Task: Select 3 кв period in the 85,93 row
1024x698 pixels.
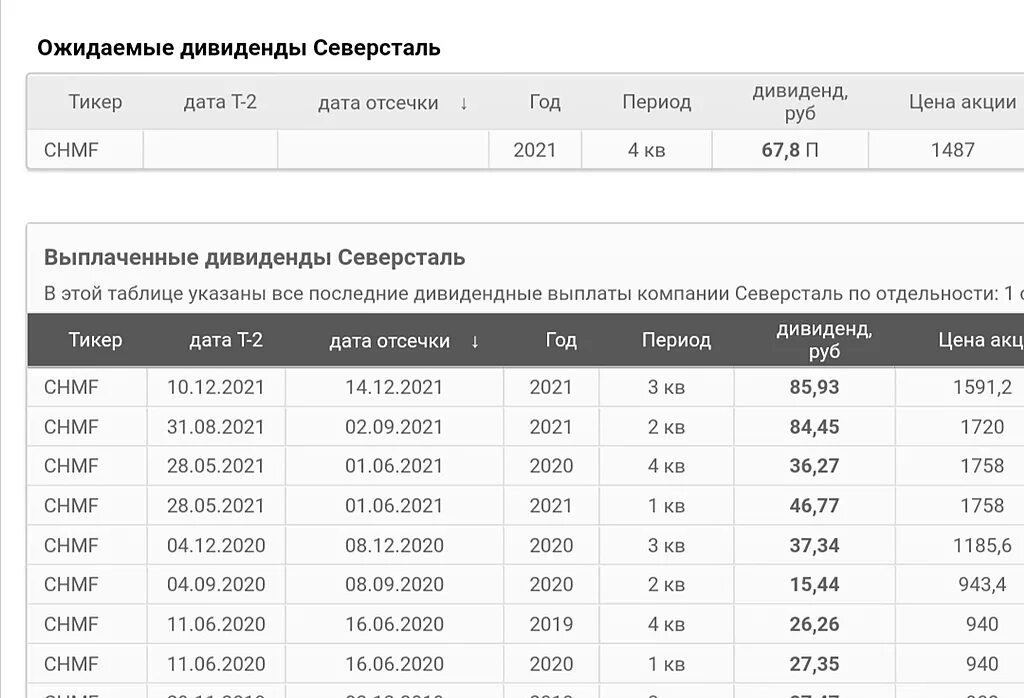Action: [x=666, y=387]
